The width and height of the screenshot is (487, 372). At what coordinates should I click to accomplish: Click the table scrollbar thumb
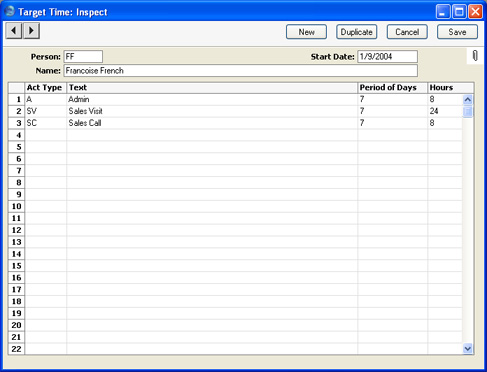[x=468, y=111]
